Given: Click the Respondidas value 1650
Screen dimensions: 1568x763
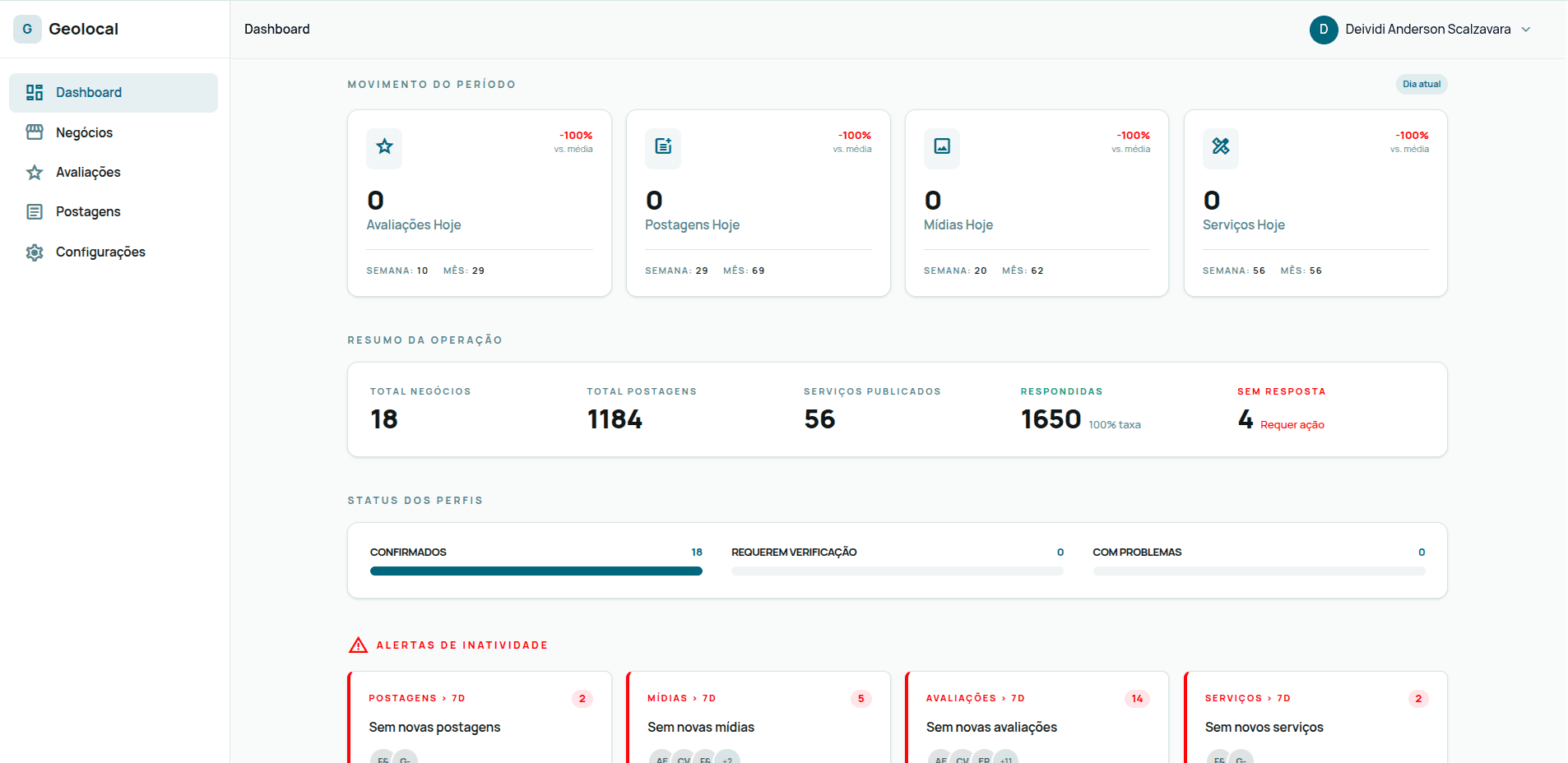Looking at the screenshot, I should [x=1051, y=419].
